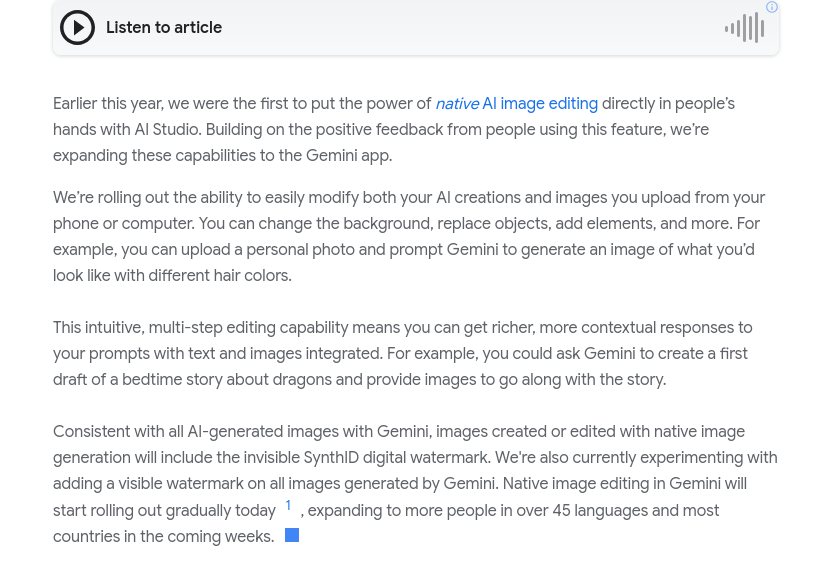The width and height of the screenshot is (832, 586).
Task: Click the empty middle of the audio player bar
Action: (470, 28)
